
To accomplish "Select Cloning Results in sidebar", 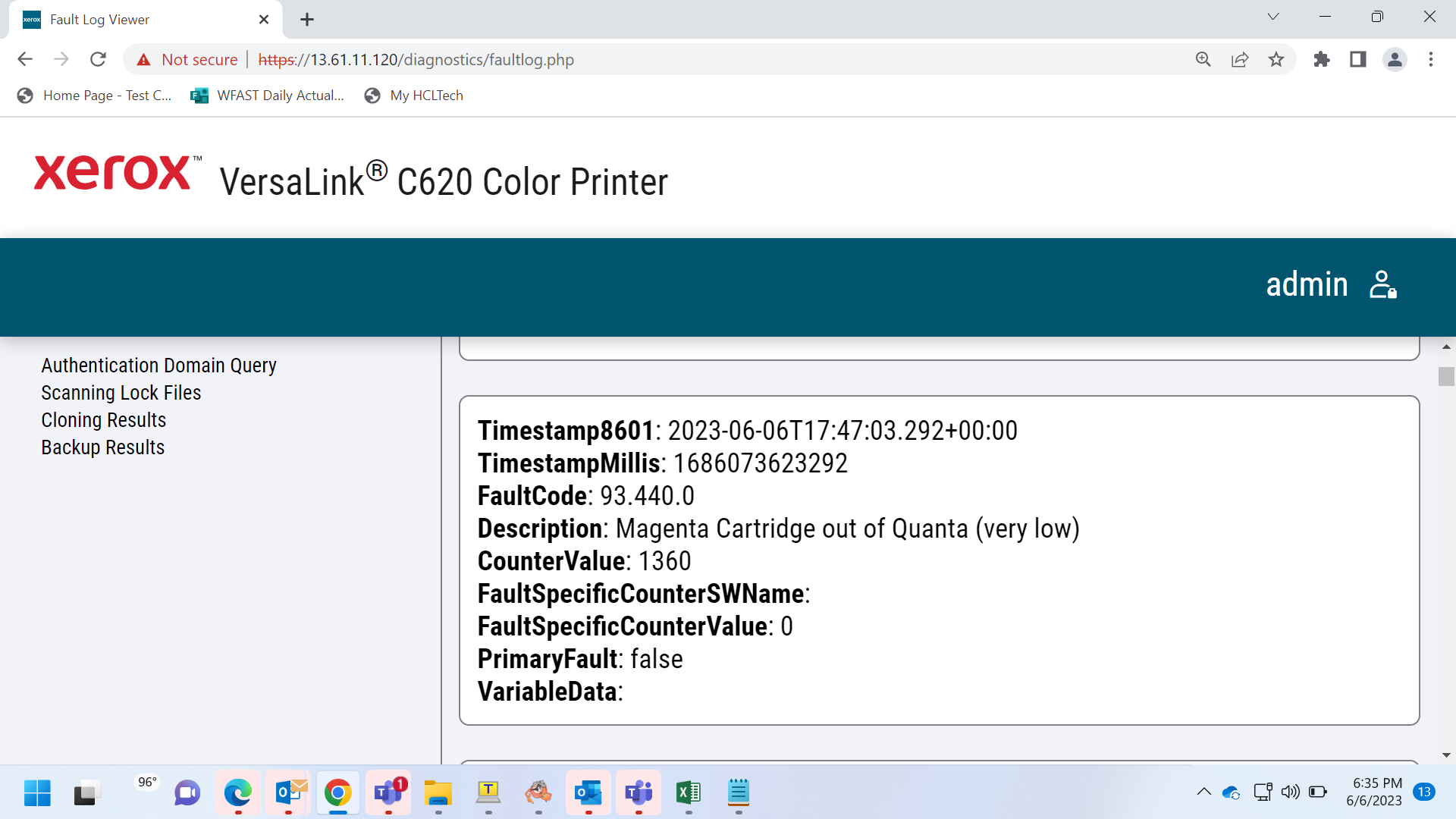I will 104,420.
